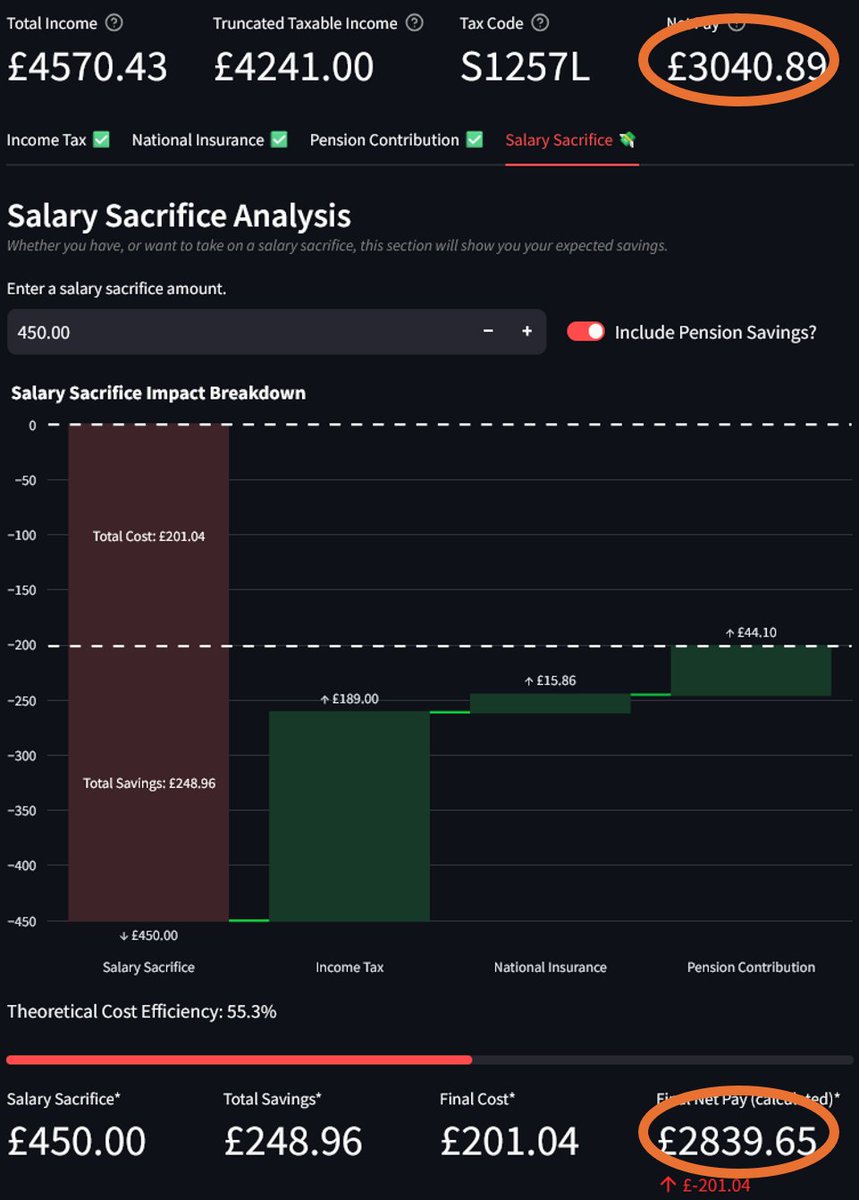This screenshot has height=1200, width=859.
Task: Open the Pension Contribution tab
Action: pos(396,140)
